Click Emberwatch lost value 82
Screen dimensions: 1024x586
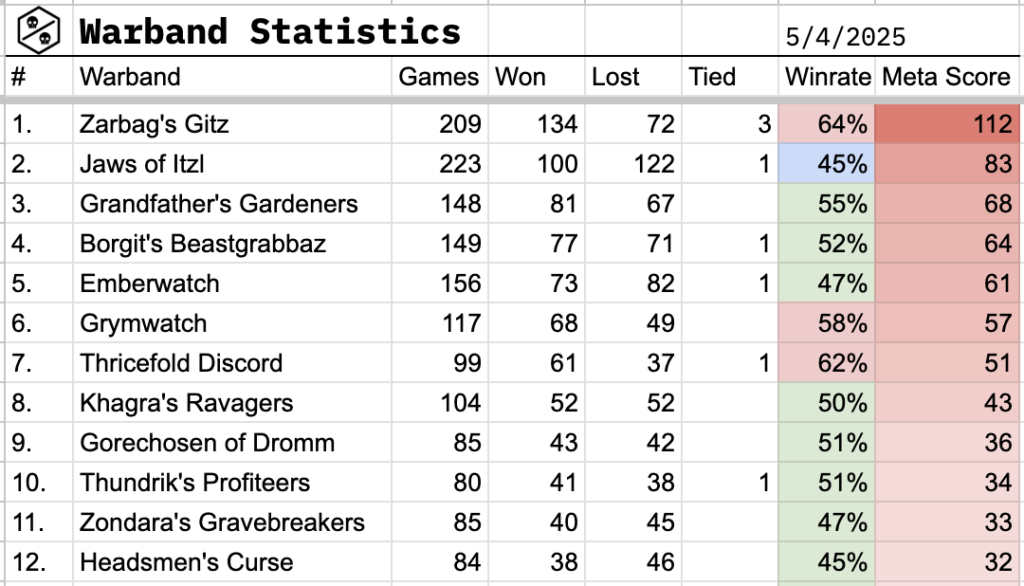click(x=633, y=283)
